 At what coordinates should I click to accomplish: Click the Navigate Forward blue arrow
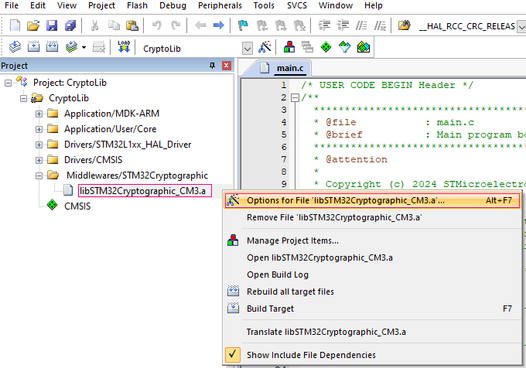[x=218, y=25]
